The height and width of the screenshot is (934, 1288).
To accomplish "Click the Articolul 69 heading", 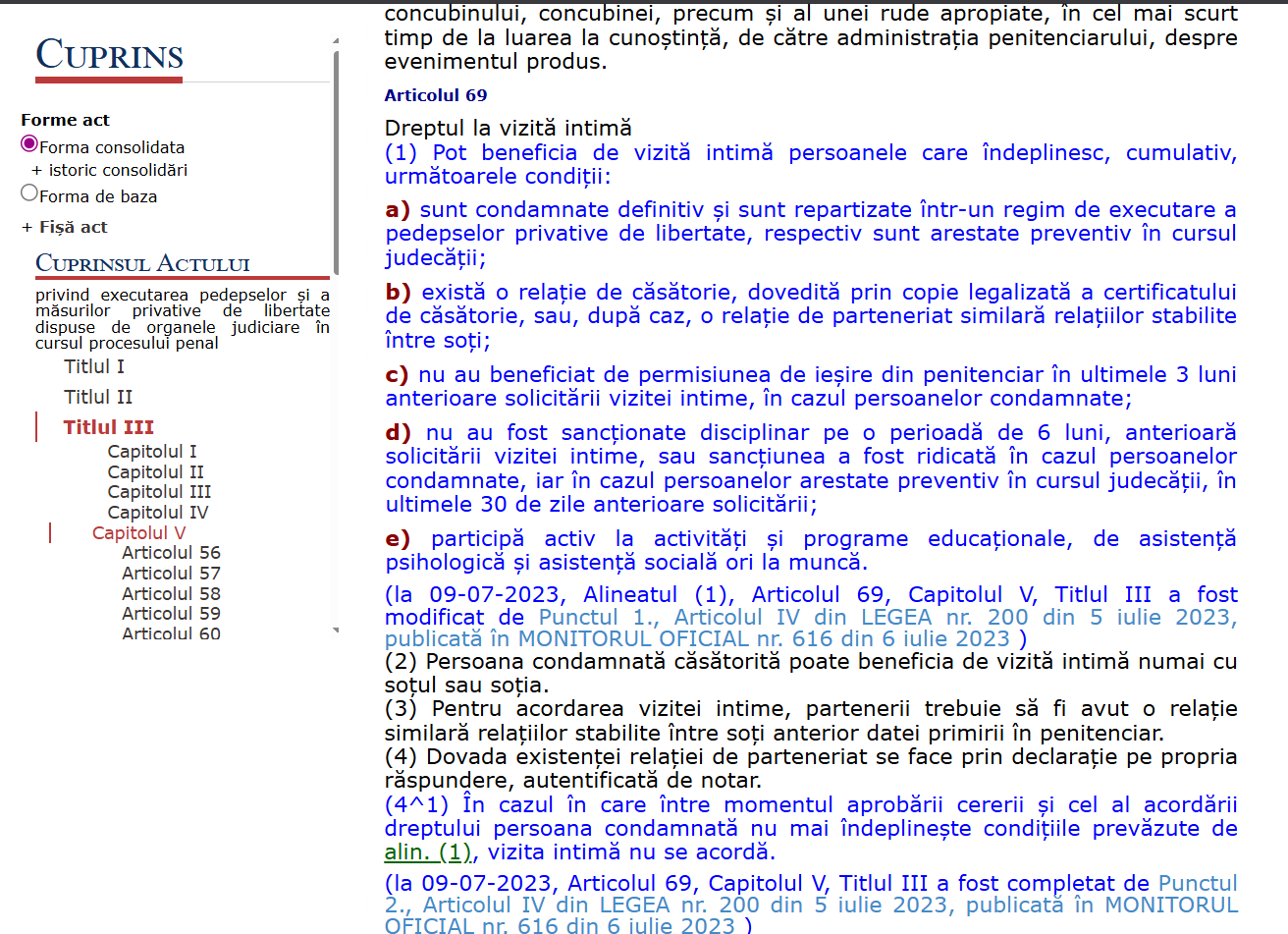I will pos(435,95).
